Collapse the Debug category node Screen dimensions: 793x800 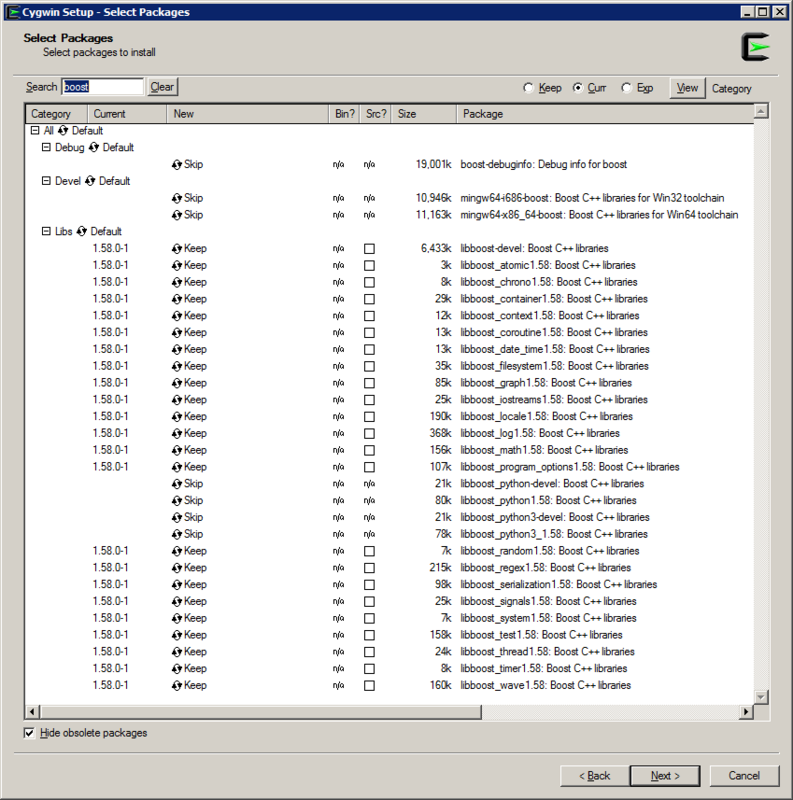tap(46, 147)
